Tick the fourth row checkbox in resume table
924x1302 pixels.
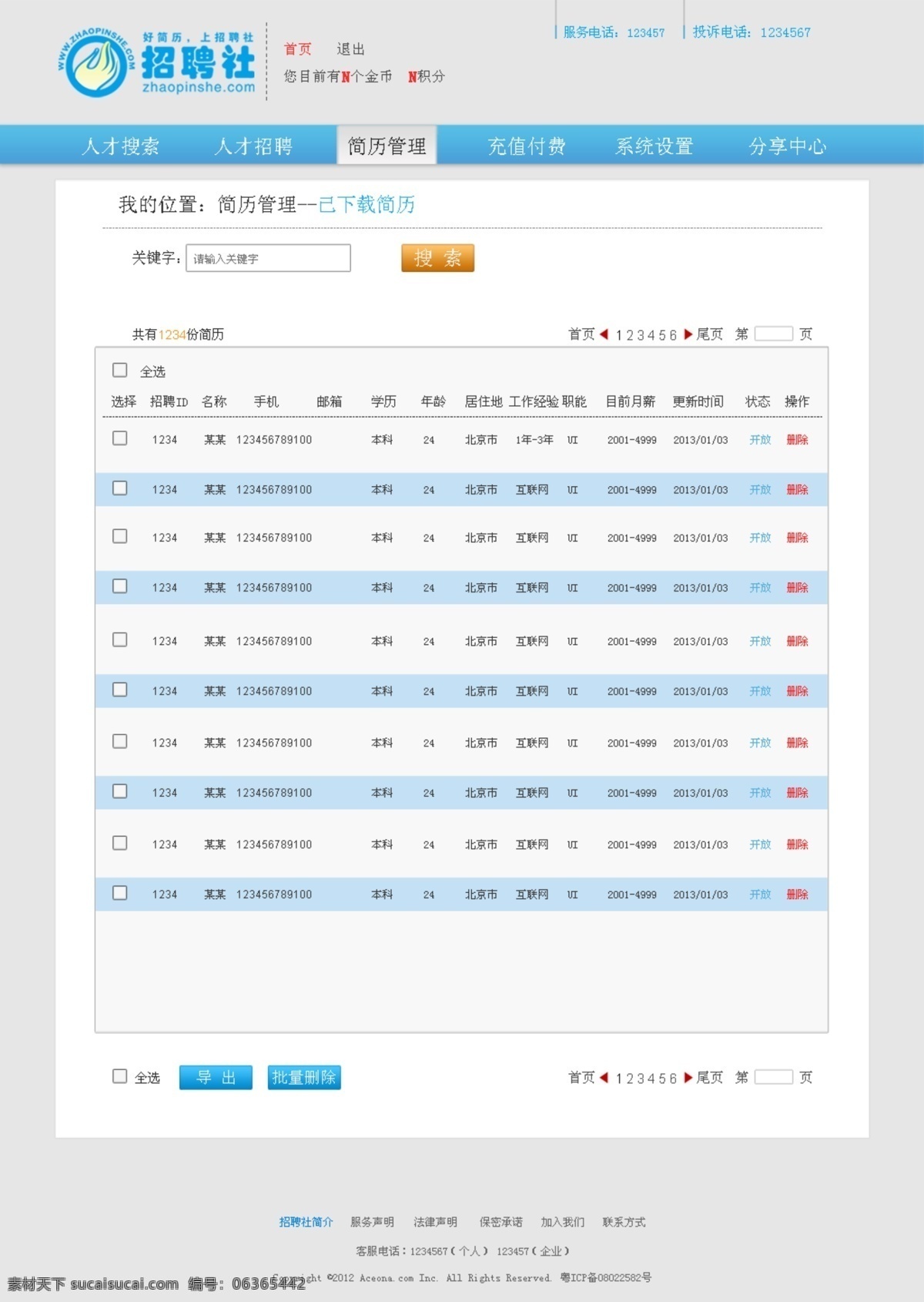coord(120,586)
